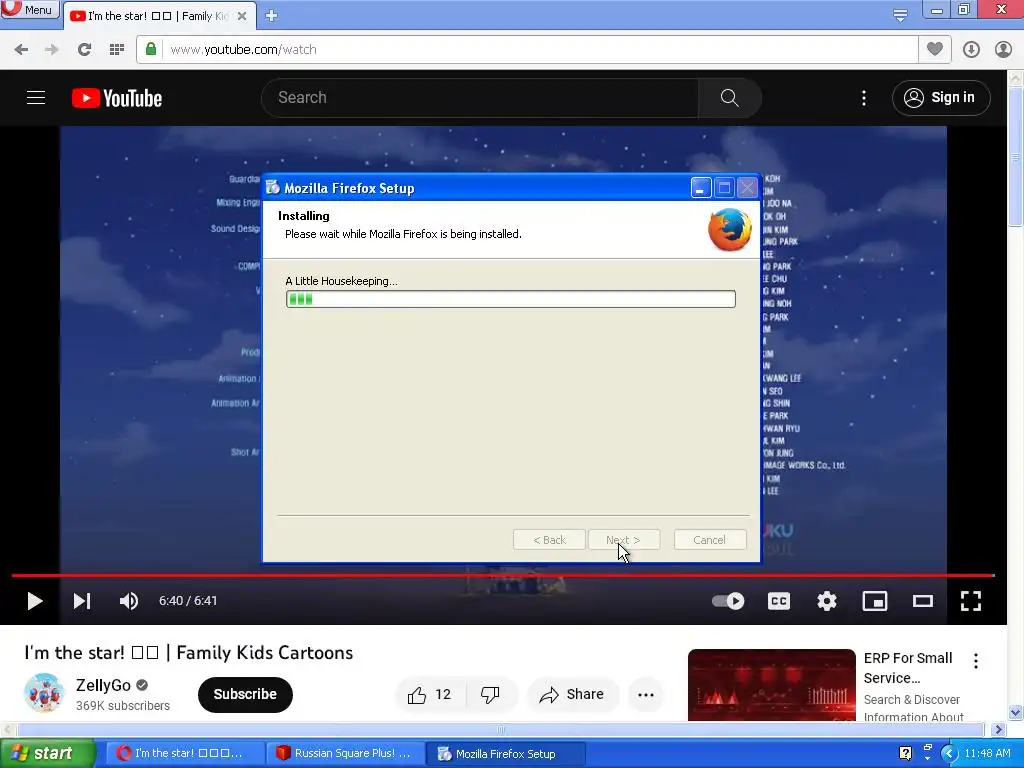
Task: Open the ad options three-dot menu
Action: pos(976,661)
